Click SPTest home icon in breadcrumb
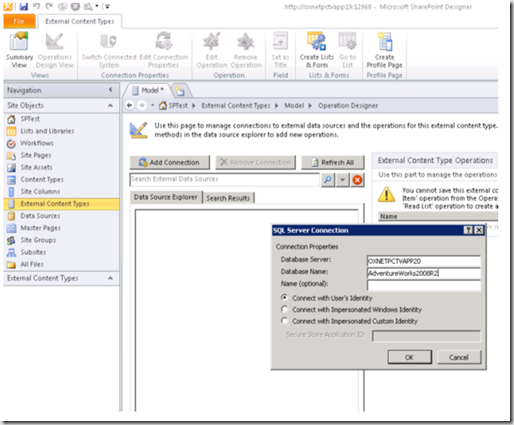This screenshot has width=514, height=425. click(x=163, y=106)
